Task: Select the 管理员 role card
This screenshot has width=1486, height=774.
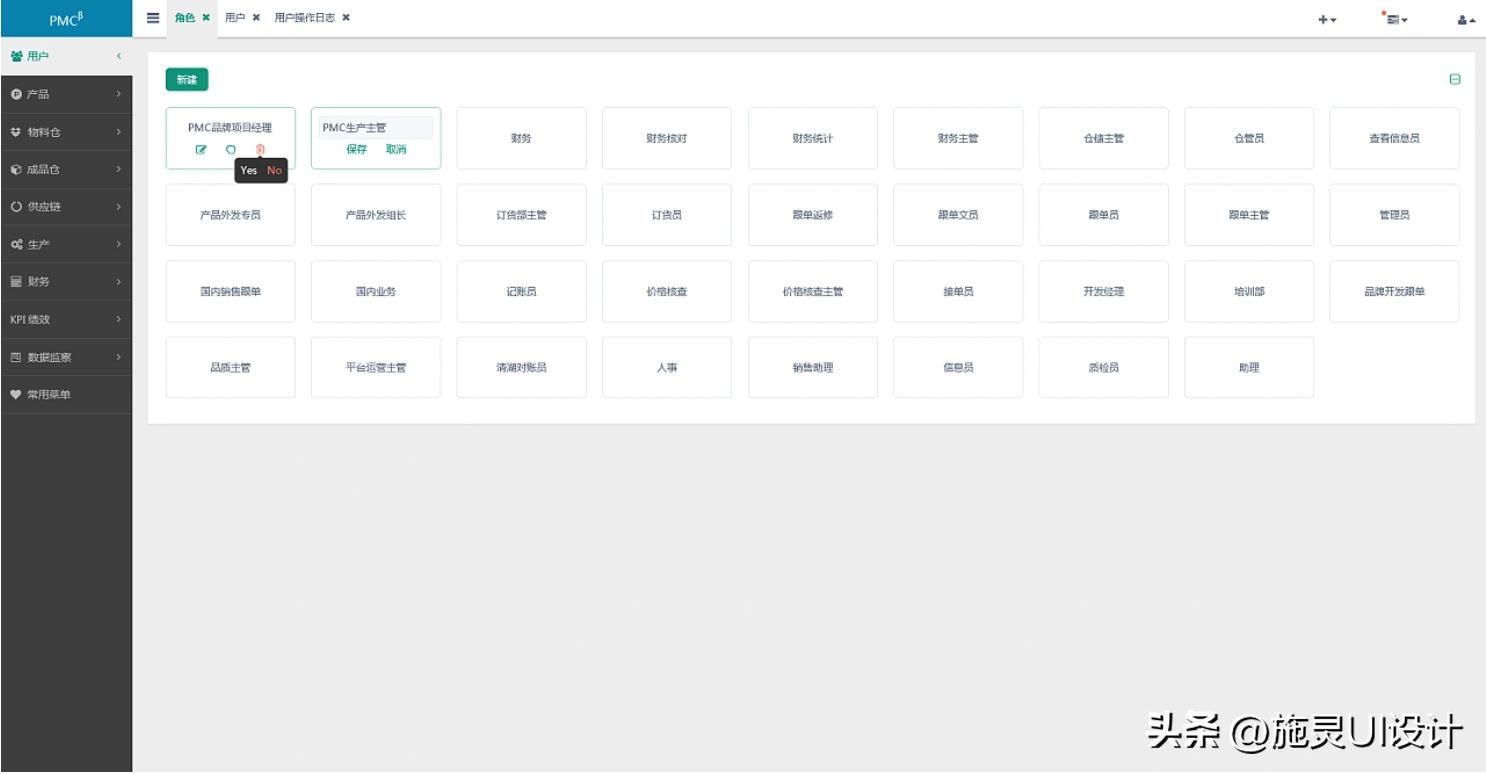Action: point(1394,215)
